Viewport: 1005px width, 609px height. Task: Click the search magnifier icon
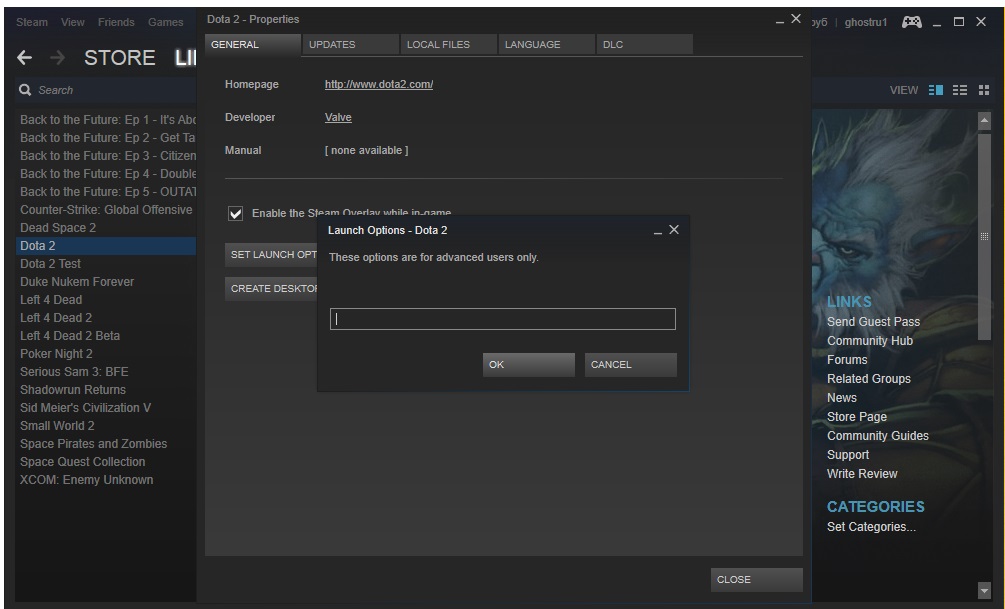[22, 90]
